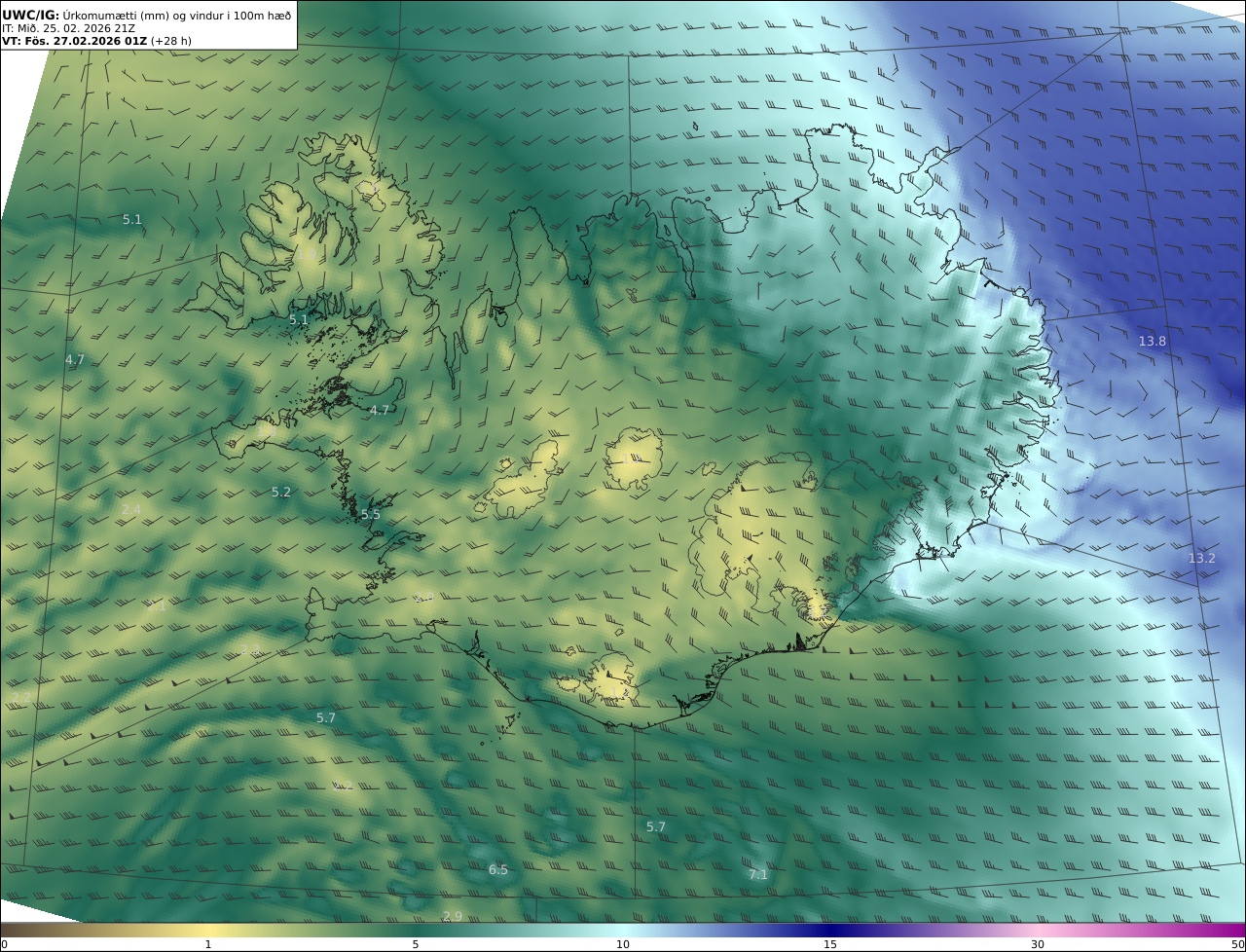Click the faint 2.3 value label
Image resolution: width=1246 pixels, height=952 pixels.
250,649
